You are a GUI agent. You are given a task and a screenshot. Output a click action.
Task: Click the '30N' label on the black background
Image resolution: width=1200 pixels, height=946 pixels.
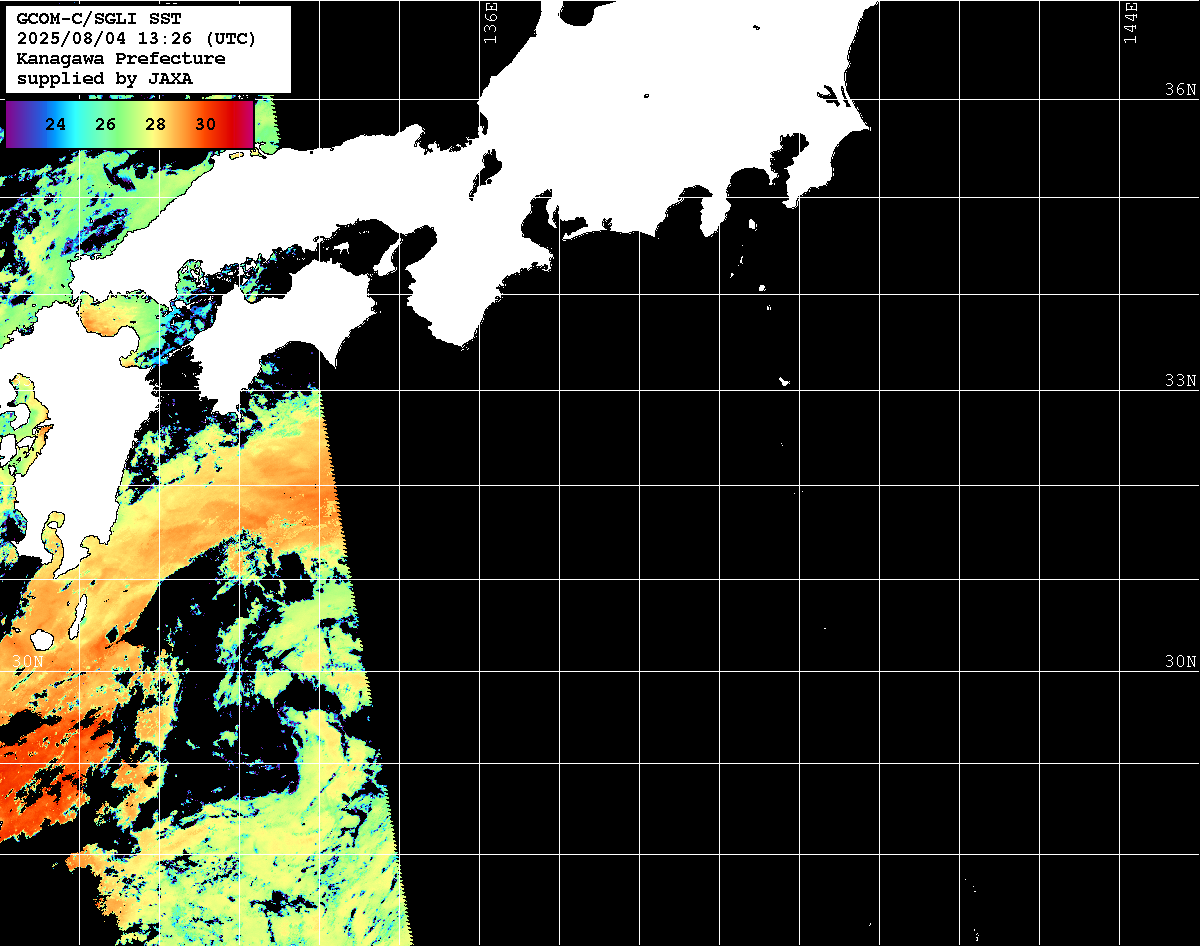pos(1180,662)
